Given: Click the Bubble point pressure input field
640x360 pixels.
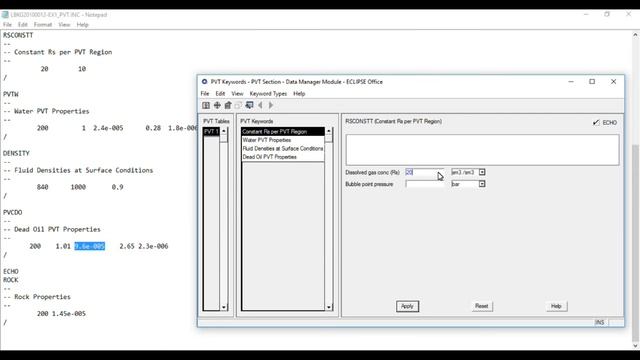Looking at the screenshot, I should [x=424, y=184].
